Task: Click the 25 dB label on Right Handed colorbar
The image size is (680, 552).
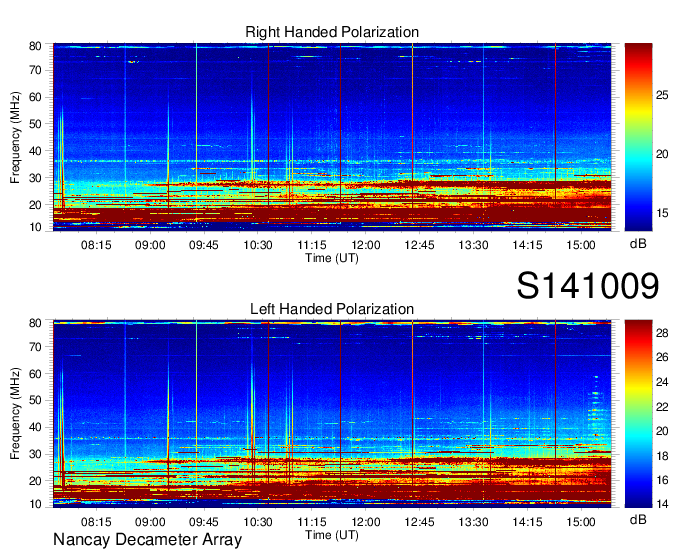Action: [x=662, y=95]
